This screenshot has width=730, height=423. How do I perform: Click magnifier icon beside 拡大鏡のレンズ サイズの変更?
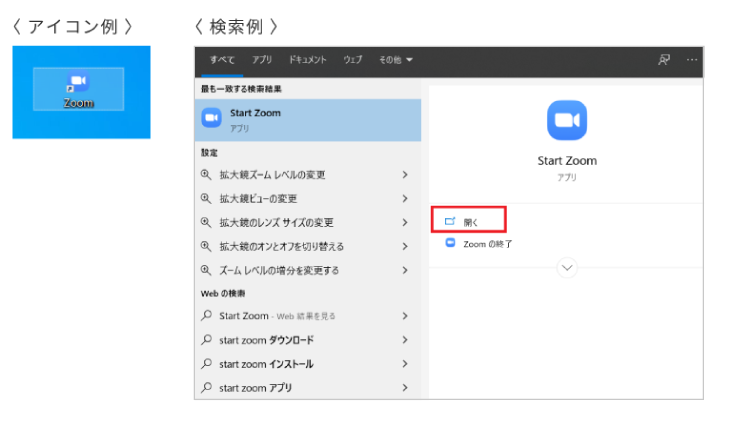(206, 222)
